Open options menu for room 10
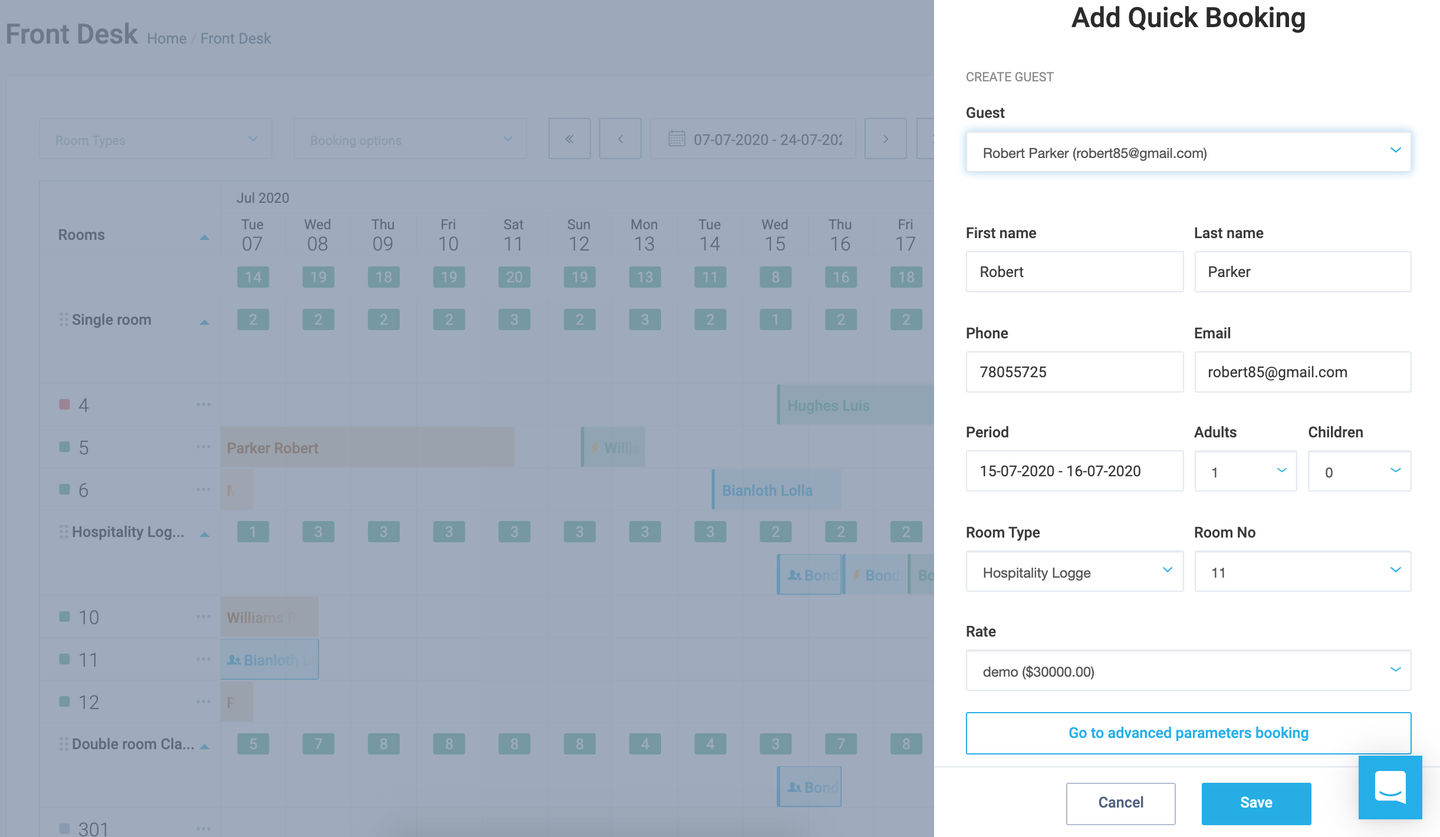The image size is (1440, 837). point(204,617)
